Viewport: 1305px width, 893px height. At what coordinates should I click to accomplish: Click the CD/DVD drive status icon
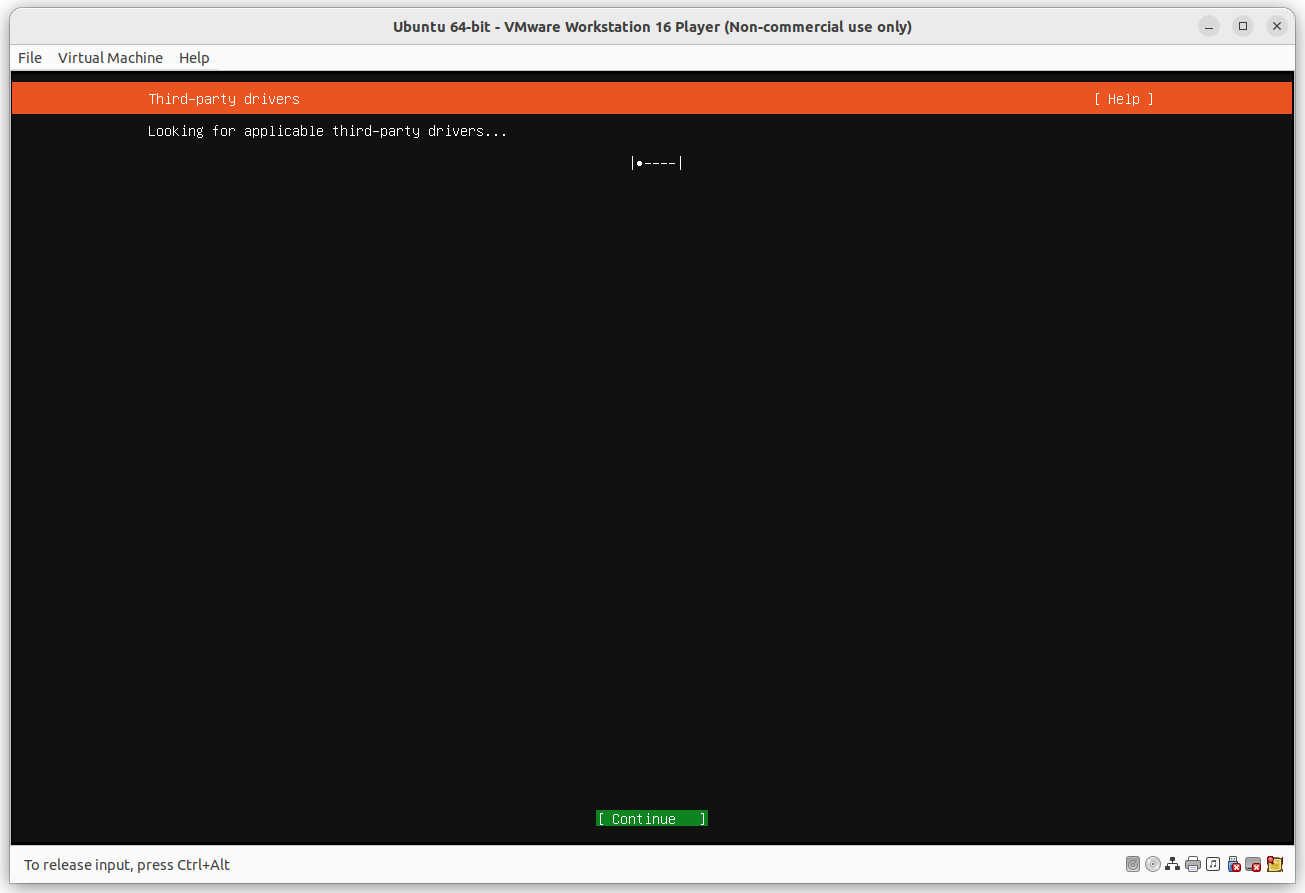1152,864
